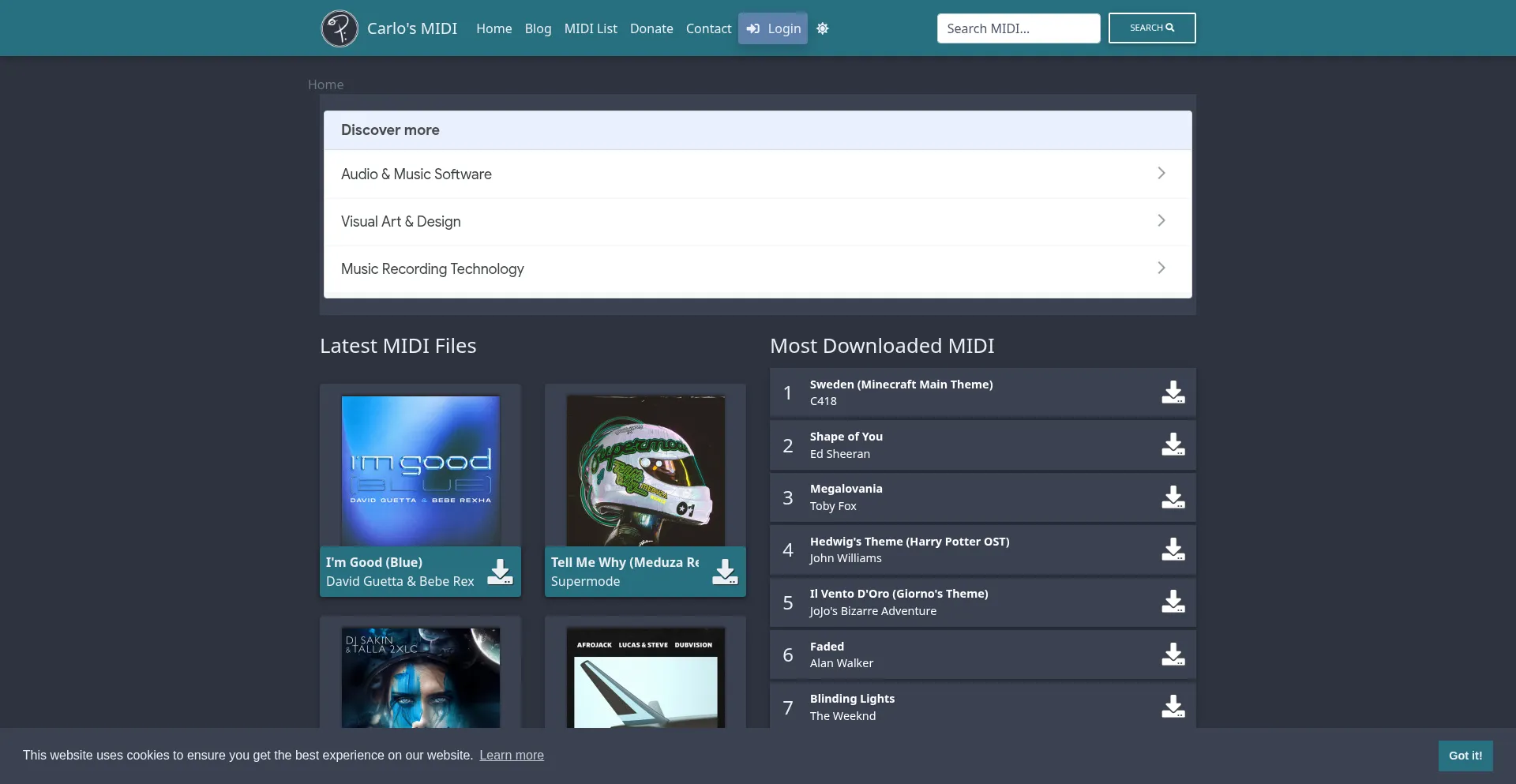Open Megalovania song title
Image resolution: width=1516 pixels, height=784 pixels.
click(x=846, y=489)
